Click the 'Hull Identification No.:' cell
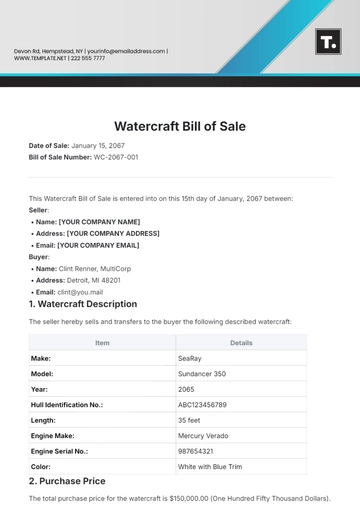 pos(102,405)
